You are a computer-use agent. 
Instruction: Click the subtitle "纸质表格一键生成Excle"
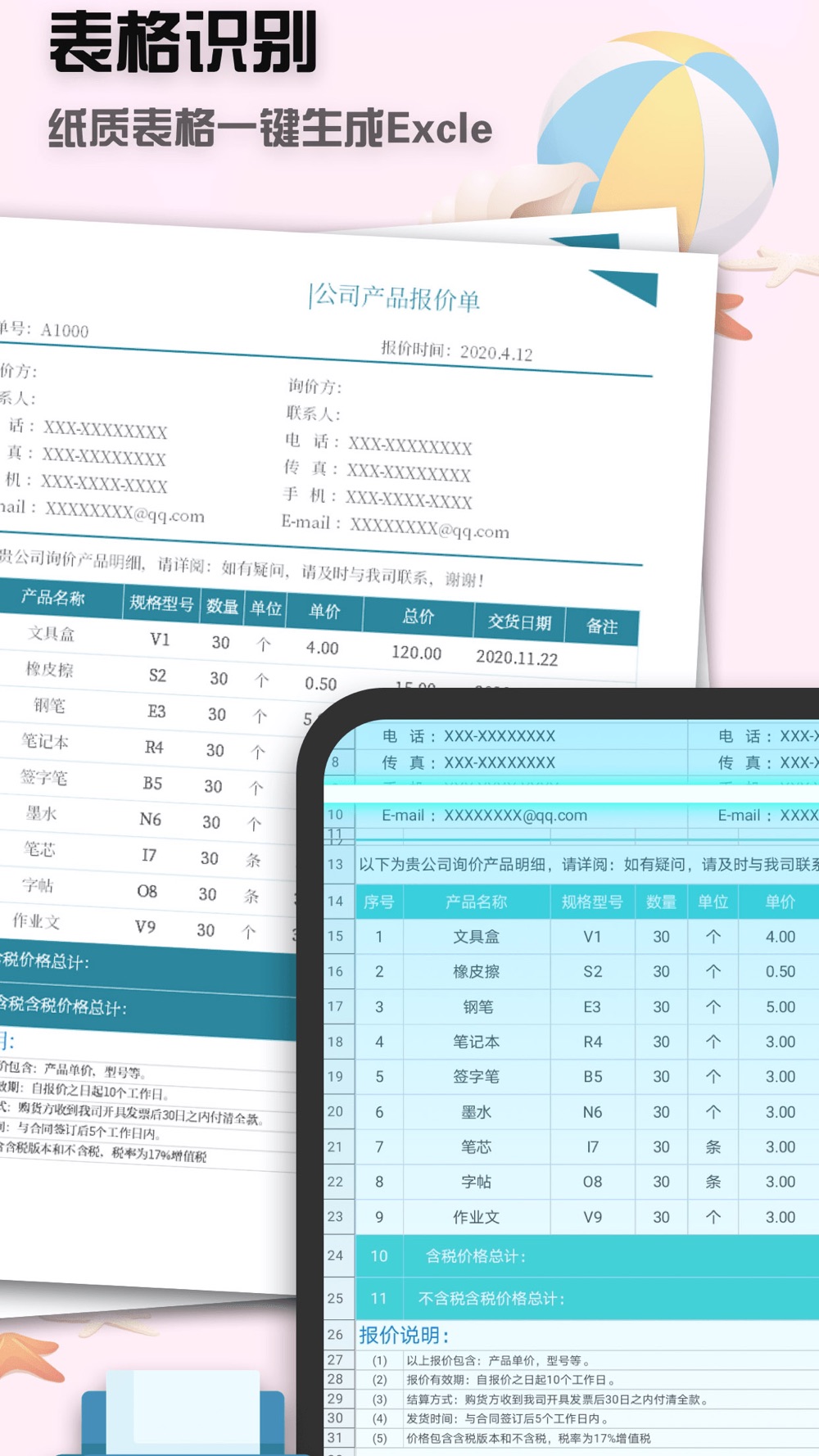(x=270, y=129)
